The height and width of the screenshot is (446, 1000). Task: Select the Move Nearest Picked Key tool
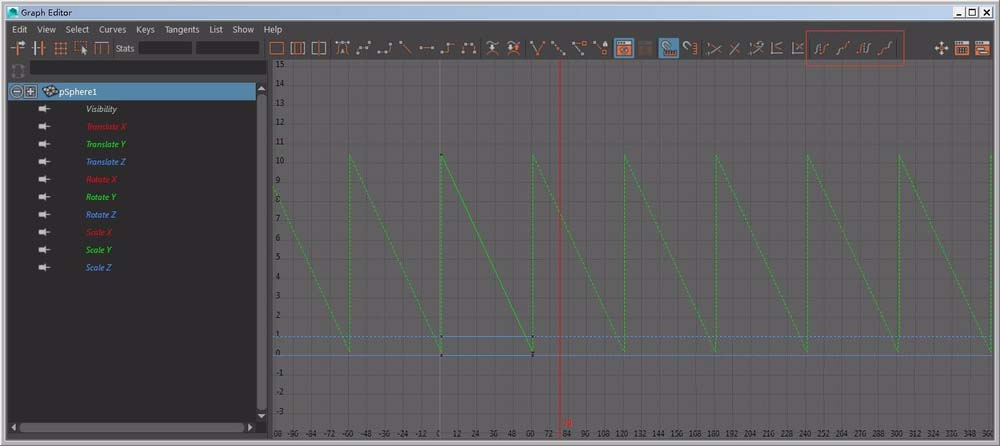(x=17, y=48)
